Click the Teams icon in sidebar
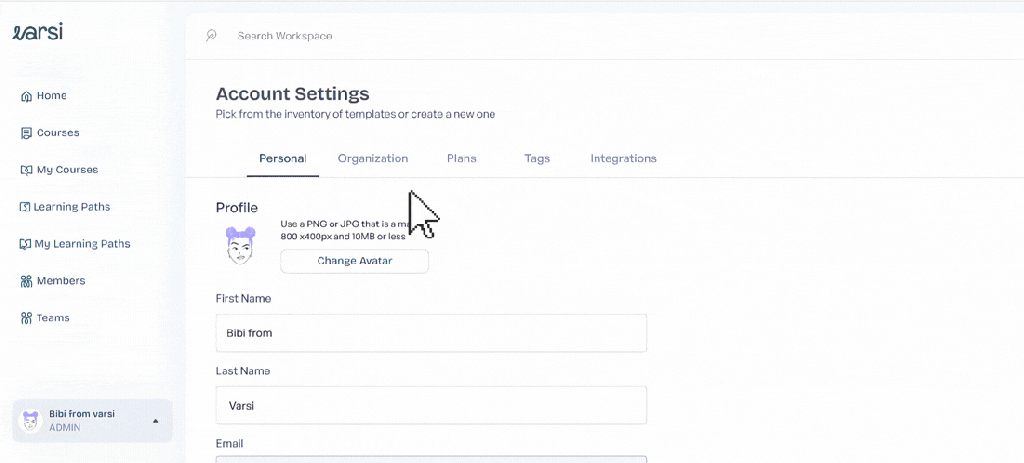Viewport: 1024px width, 463px height. tap(27, 318)
